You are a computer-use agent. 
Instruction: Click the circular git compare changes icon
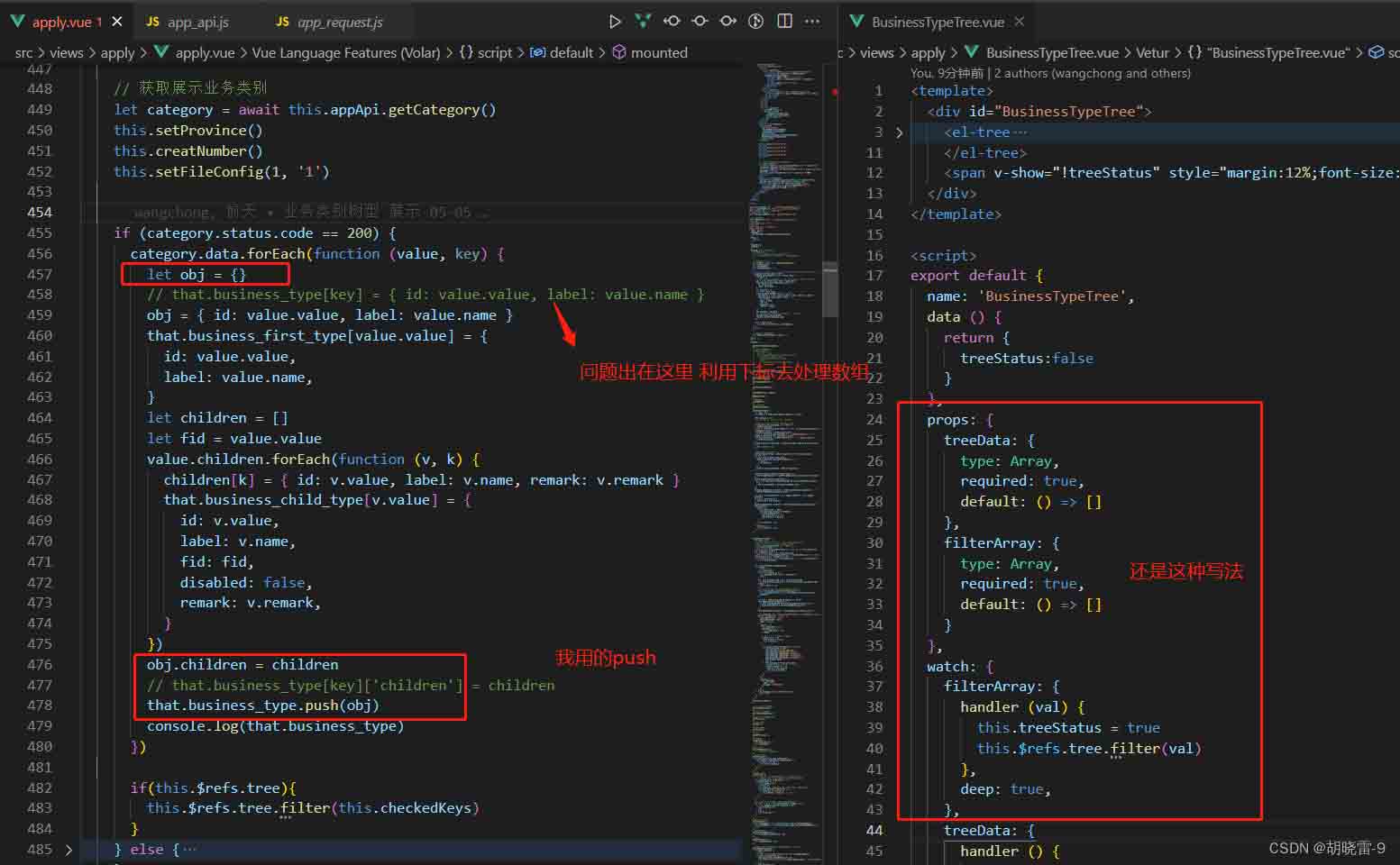[x=756, y=21]
